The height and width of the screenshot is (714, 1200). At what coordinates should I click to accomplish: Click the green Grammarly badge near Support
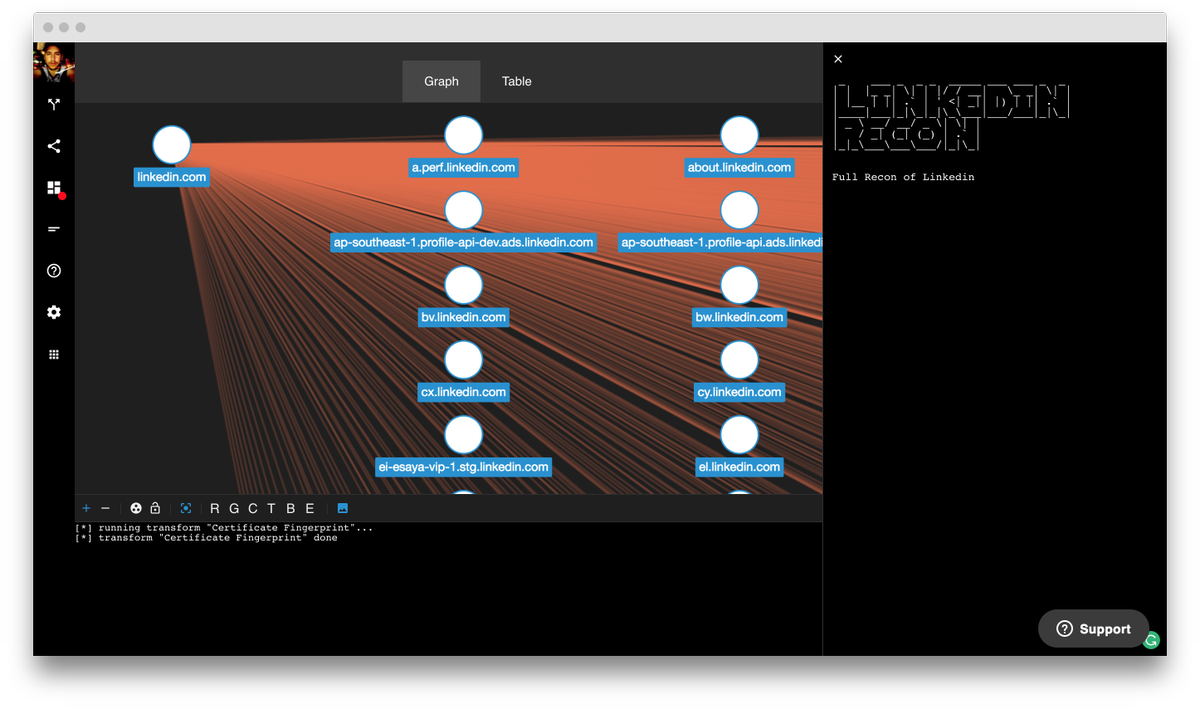click(x=1152, y=640)
